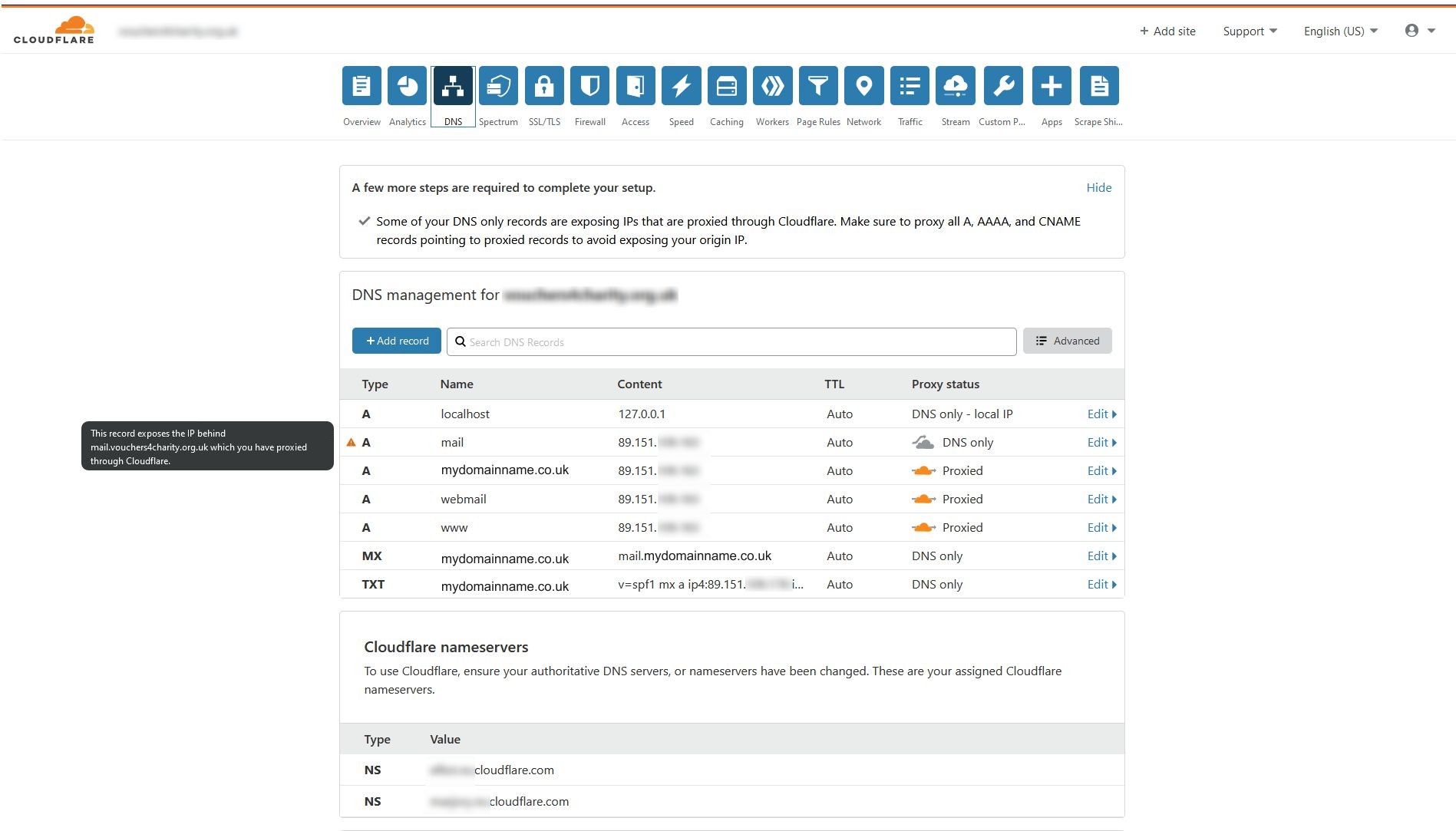Open the Page Rules funnel icon

(x=818, y=85)
